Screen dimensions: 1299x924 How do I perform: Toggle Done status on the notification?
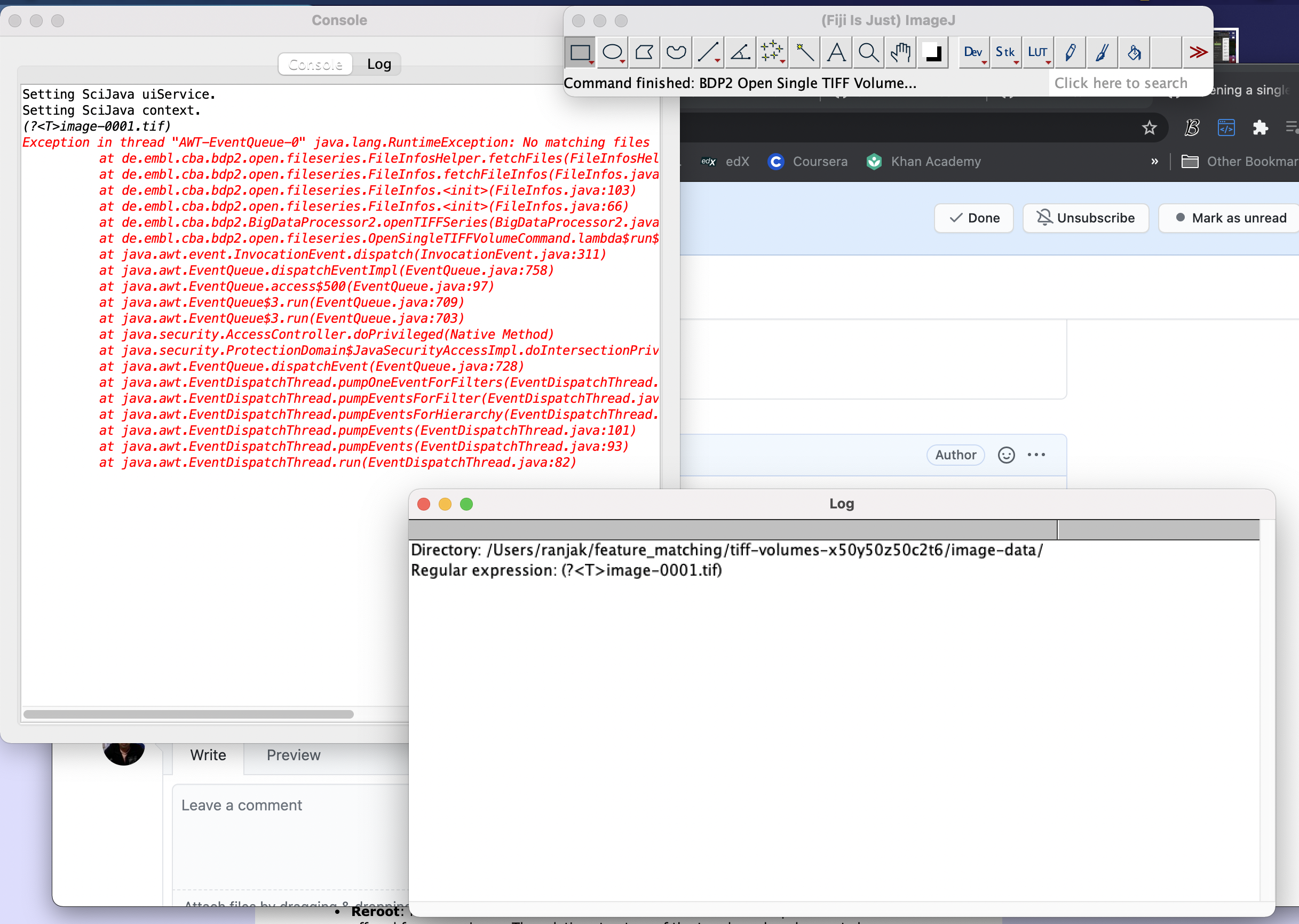[973, 218]
